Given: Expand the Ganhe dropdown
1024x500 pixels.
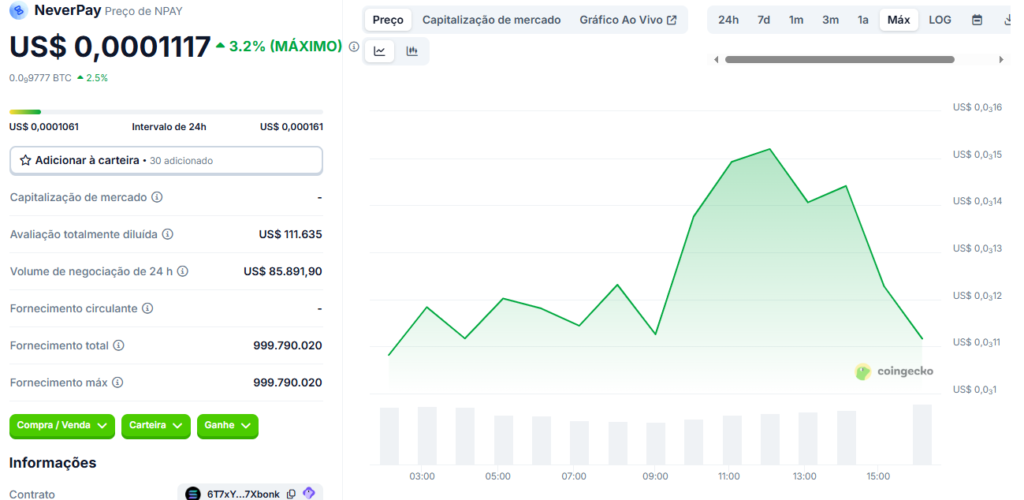Looking at the screenshot, I should pos(227,426).
